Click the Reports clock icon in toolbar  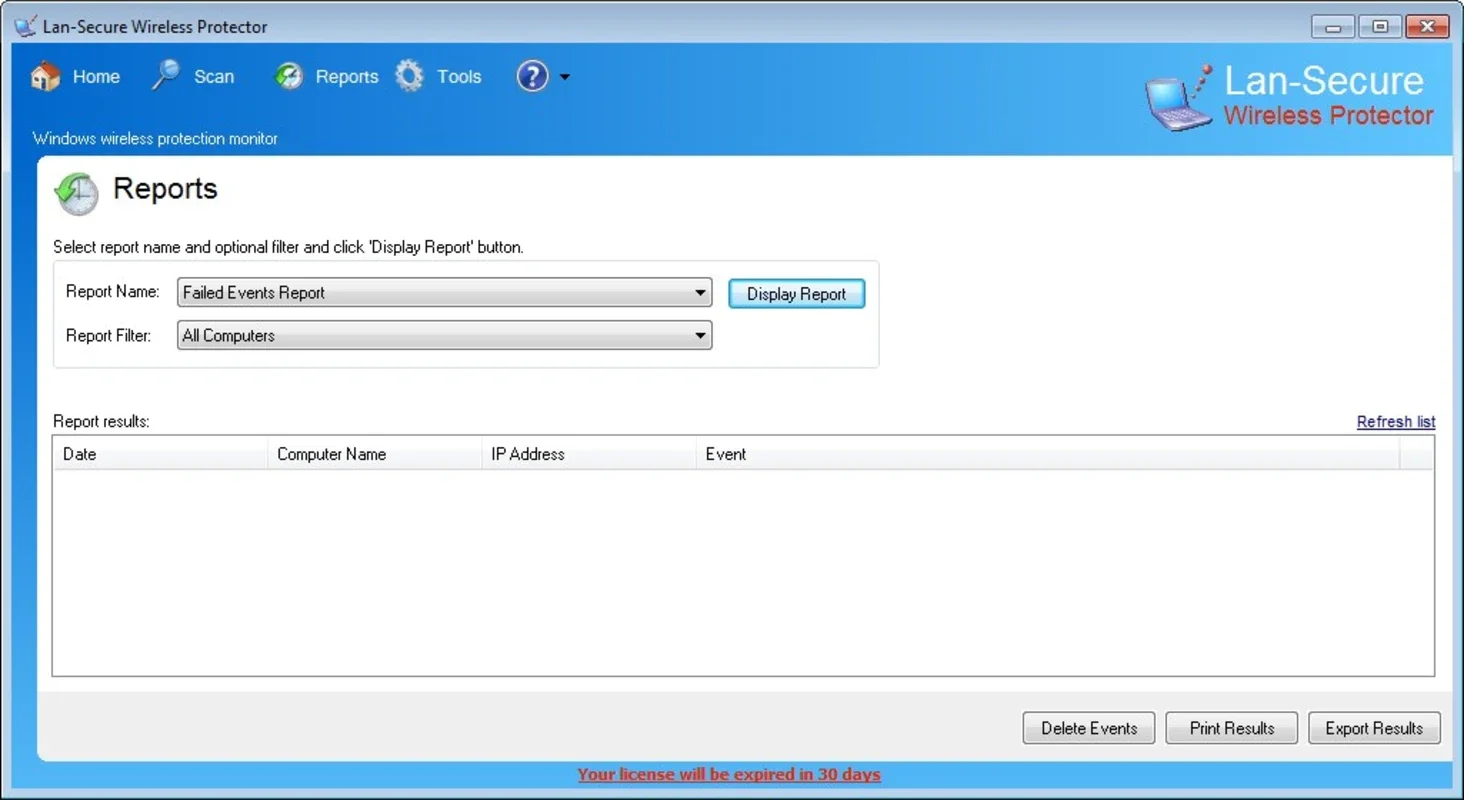pos(289,76)
